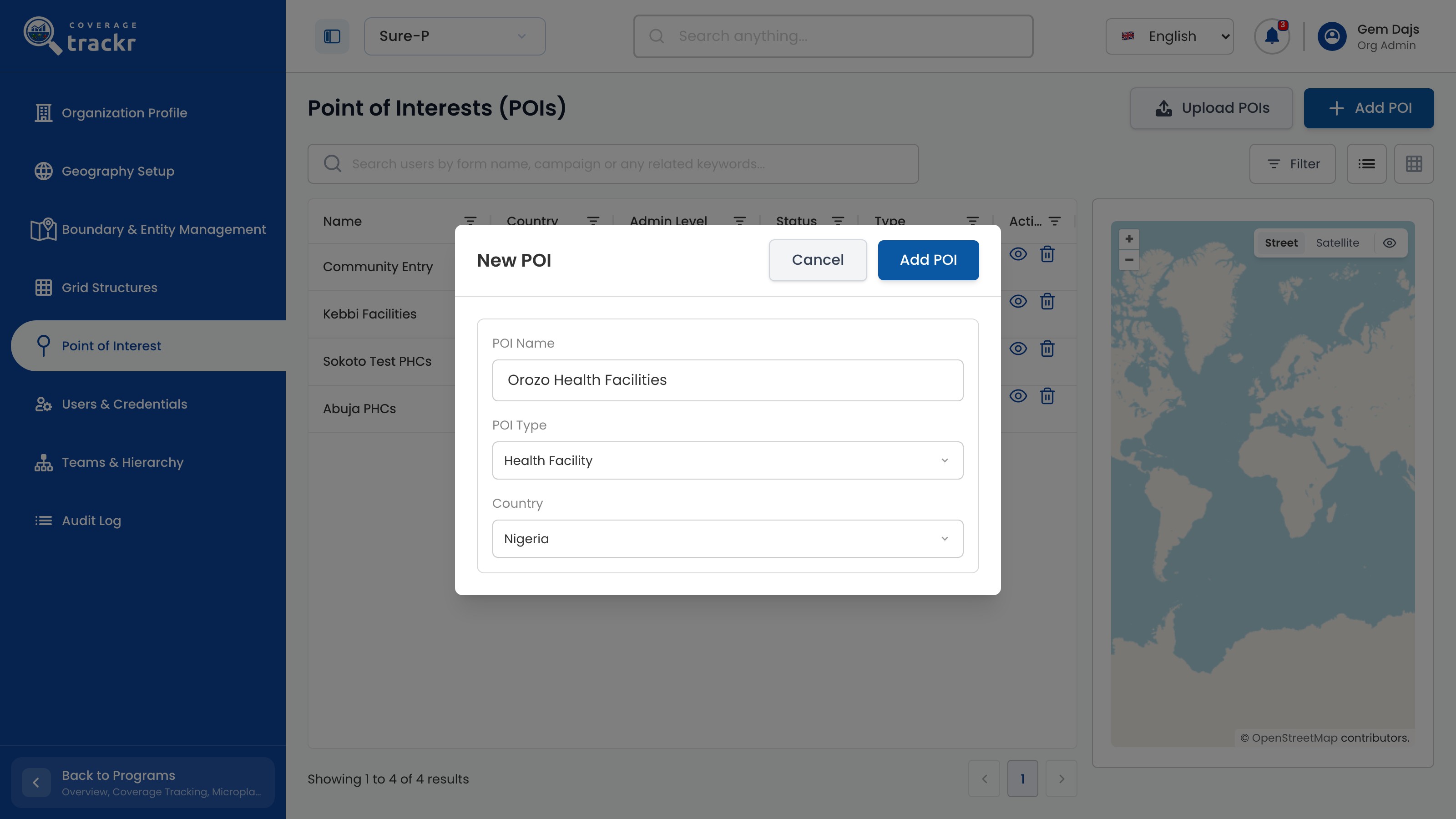Select the Satellite map style
The image size is (1456, 819).
(x=1337, y=243)
